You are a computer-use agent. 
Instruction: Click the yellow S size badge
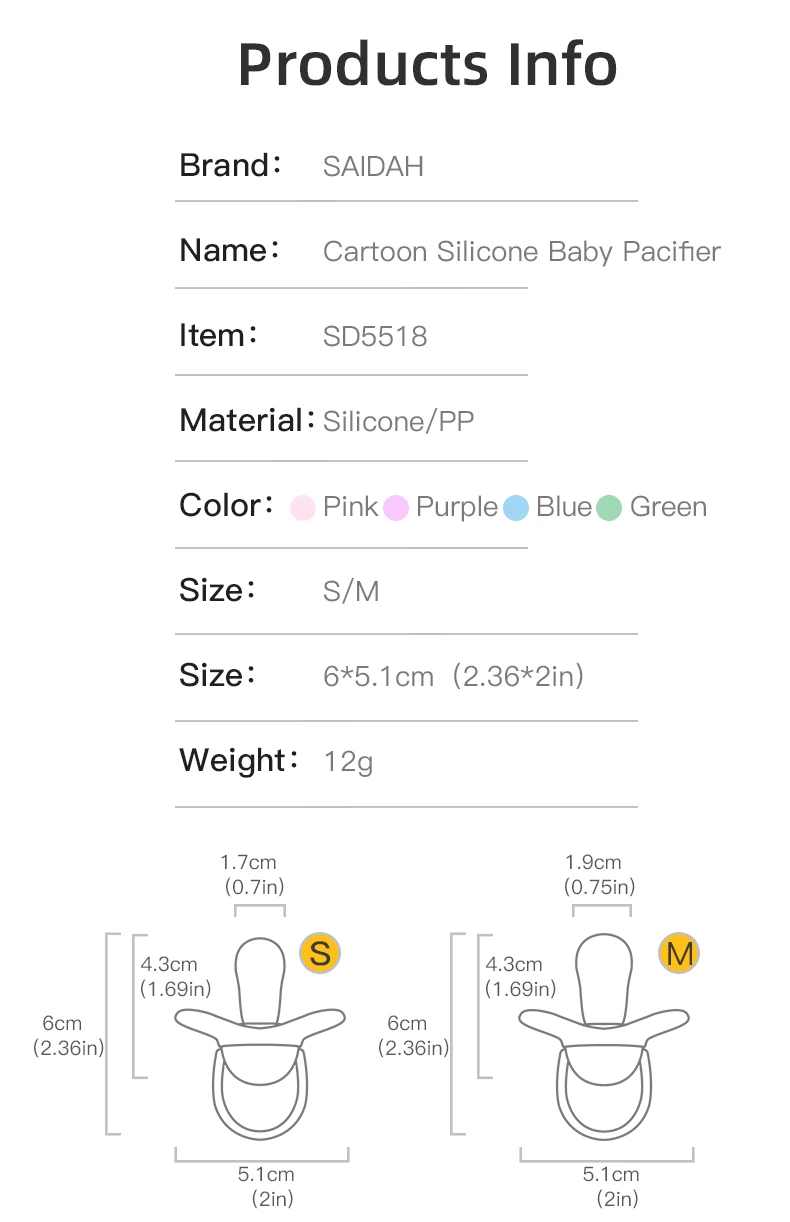[x=320, y=952]
